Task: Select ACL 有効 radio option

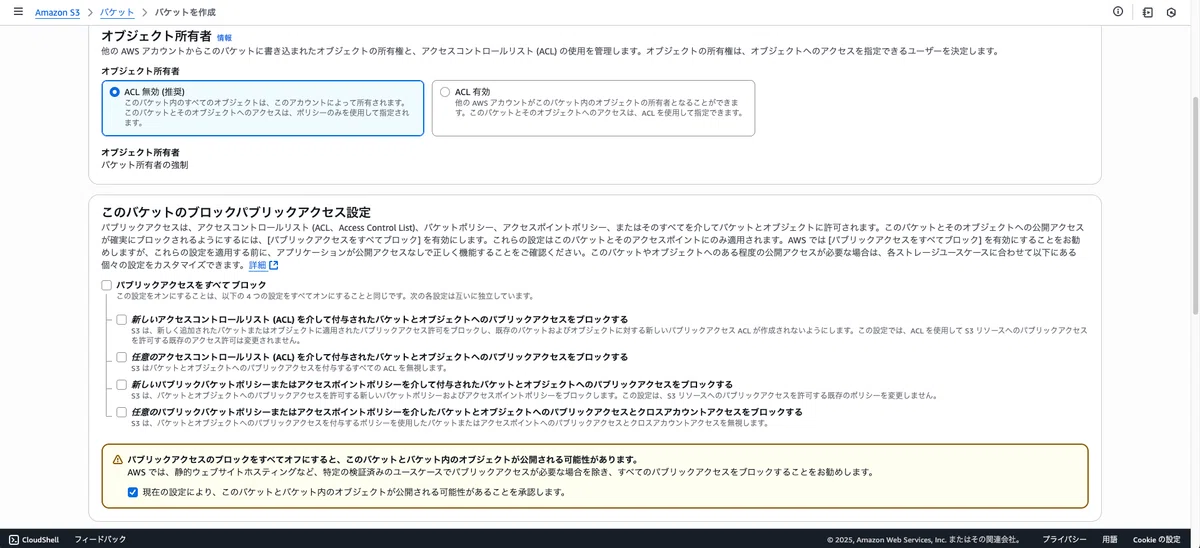Action: (x=445, y=92)
